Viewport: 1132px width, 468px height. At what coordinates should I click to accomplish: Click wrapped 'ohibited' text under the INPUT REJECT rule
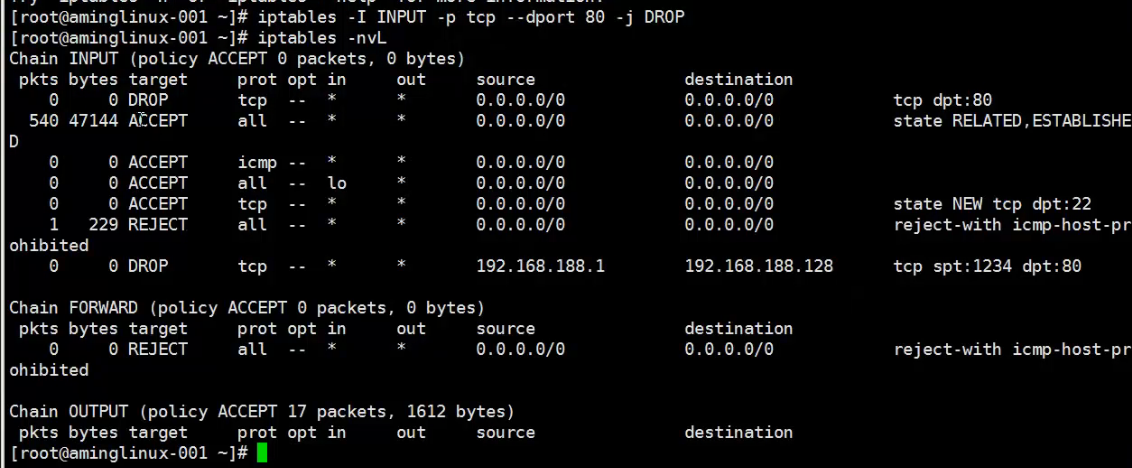48,246
